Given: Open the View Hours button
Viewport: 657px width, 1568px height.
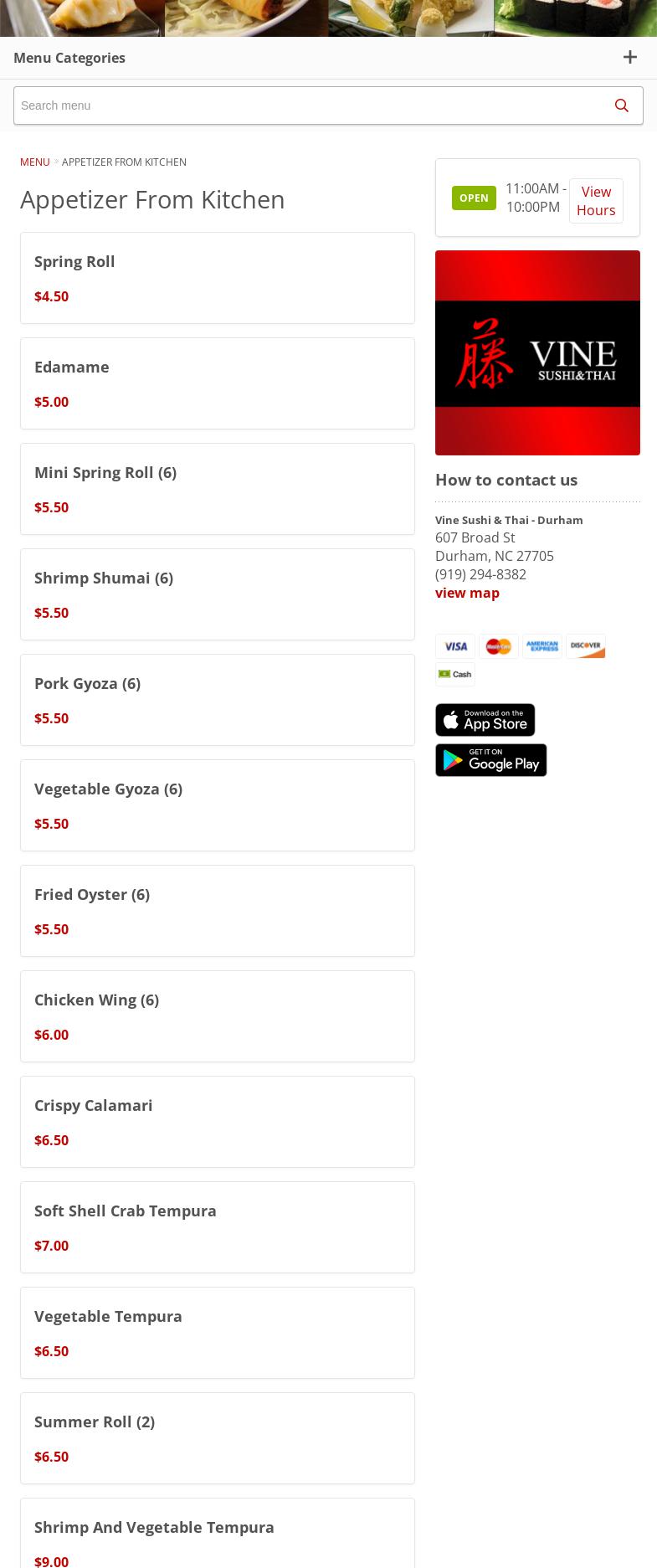Looking at the screenshot, I should 596,201.
